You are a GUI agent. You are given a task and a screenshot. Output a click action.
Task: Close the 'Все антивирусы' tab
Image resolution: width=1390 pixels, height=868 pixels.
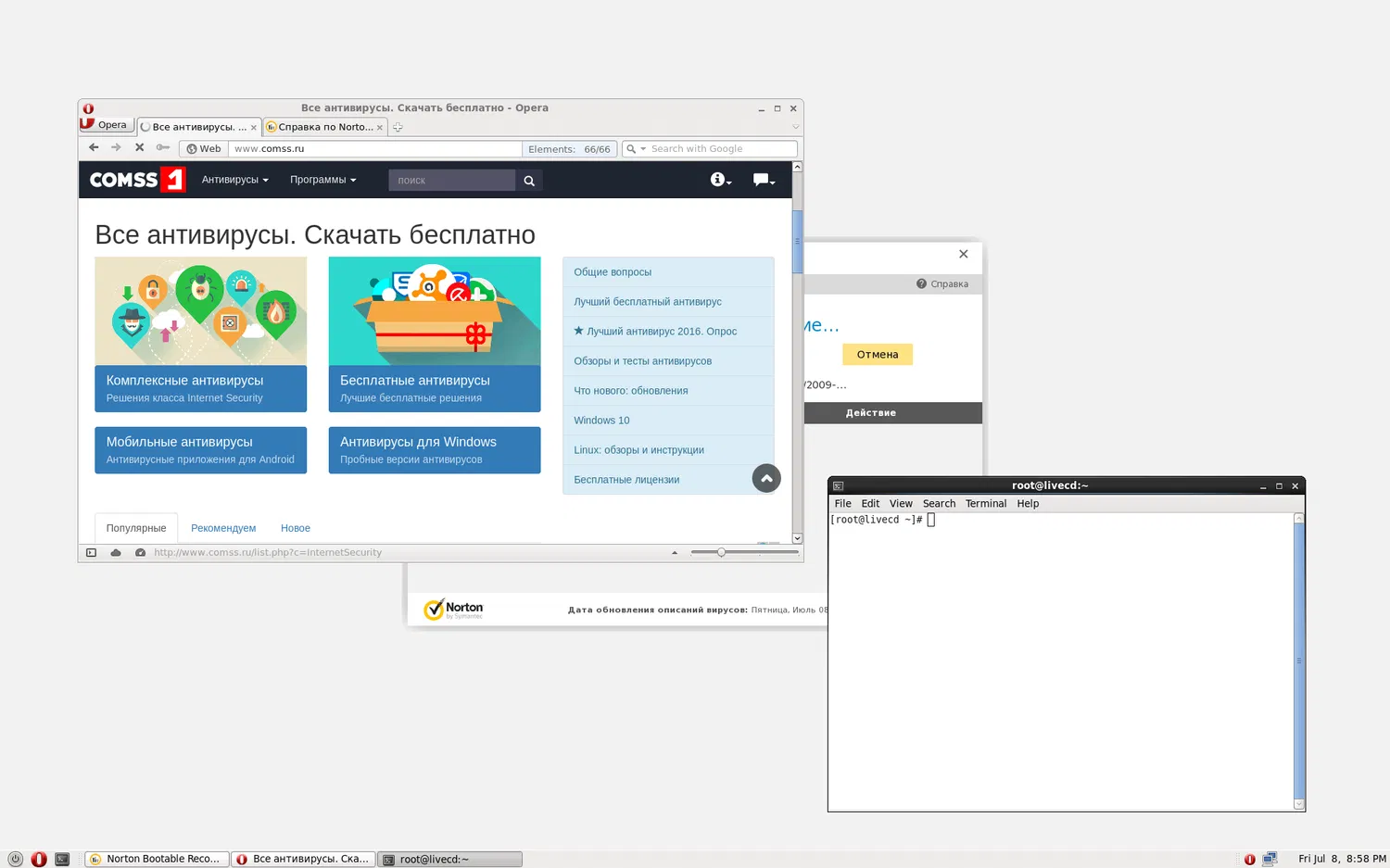coord(253,128)
